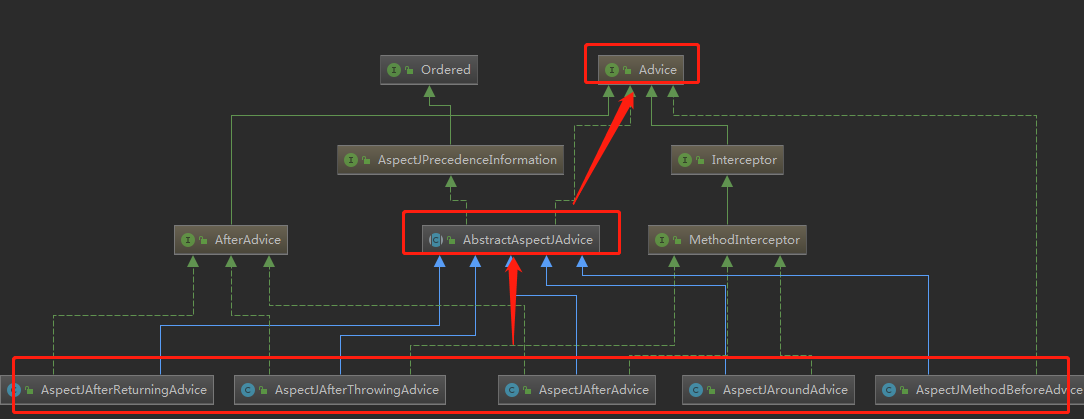Click the interface icon on AspectJPrecedenceInformation
This screenshot has width=1084, height=419.
pos(351,160)
